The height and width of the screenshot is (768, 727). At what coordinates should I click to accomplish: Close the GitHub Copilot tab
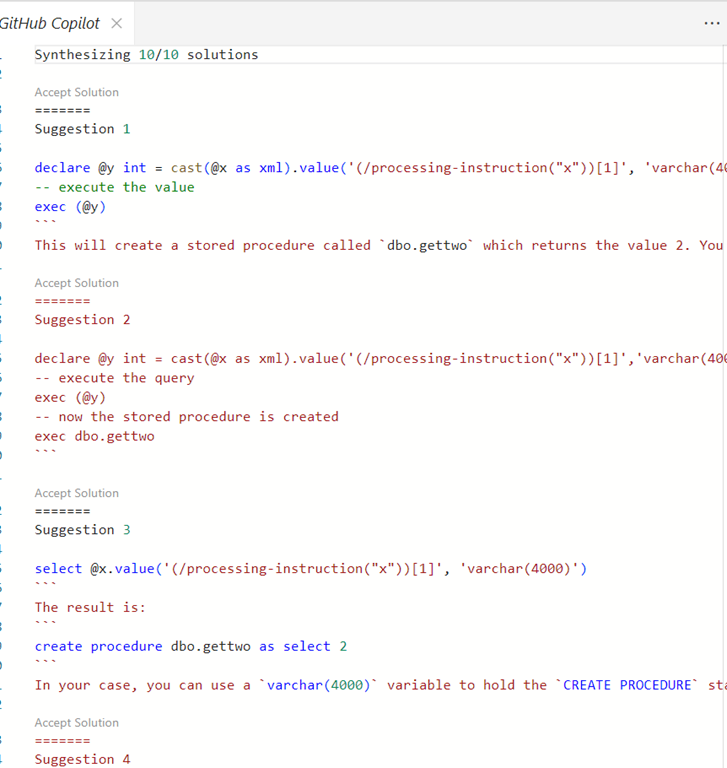[116, 23]
